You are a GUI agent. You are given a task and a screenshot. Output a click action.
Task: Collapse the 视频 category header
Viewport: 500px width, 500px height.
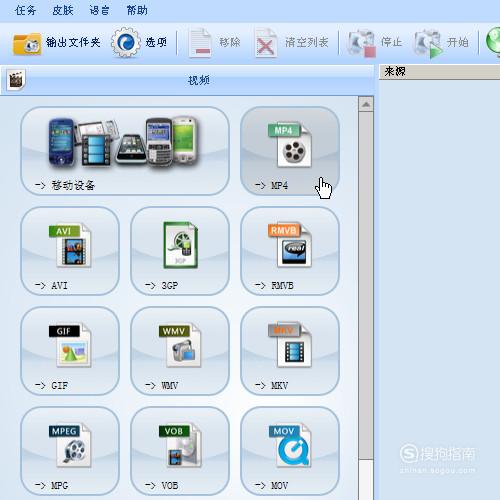click(187, 80)
